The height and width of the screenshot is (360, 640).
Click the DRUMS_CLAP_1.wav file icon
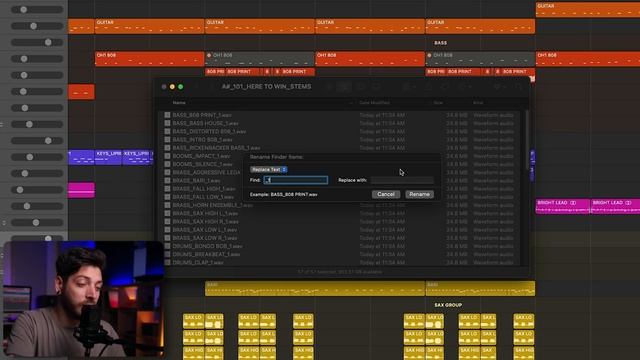(167, 262)
